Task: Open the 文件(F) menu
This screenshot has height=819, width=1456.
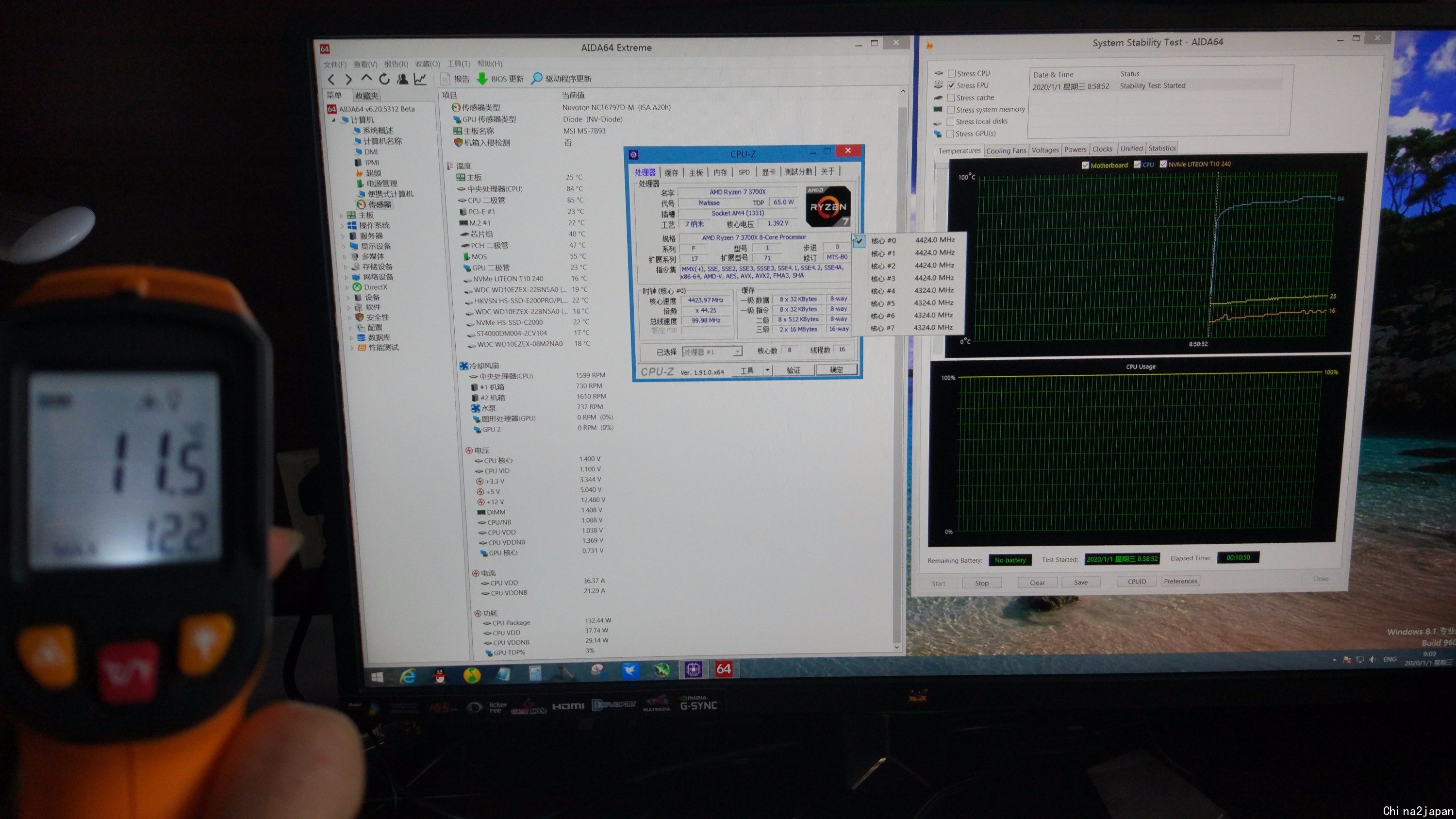Action: click(335, 65)
